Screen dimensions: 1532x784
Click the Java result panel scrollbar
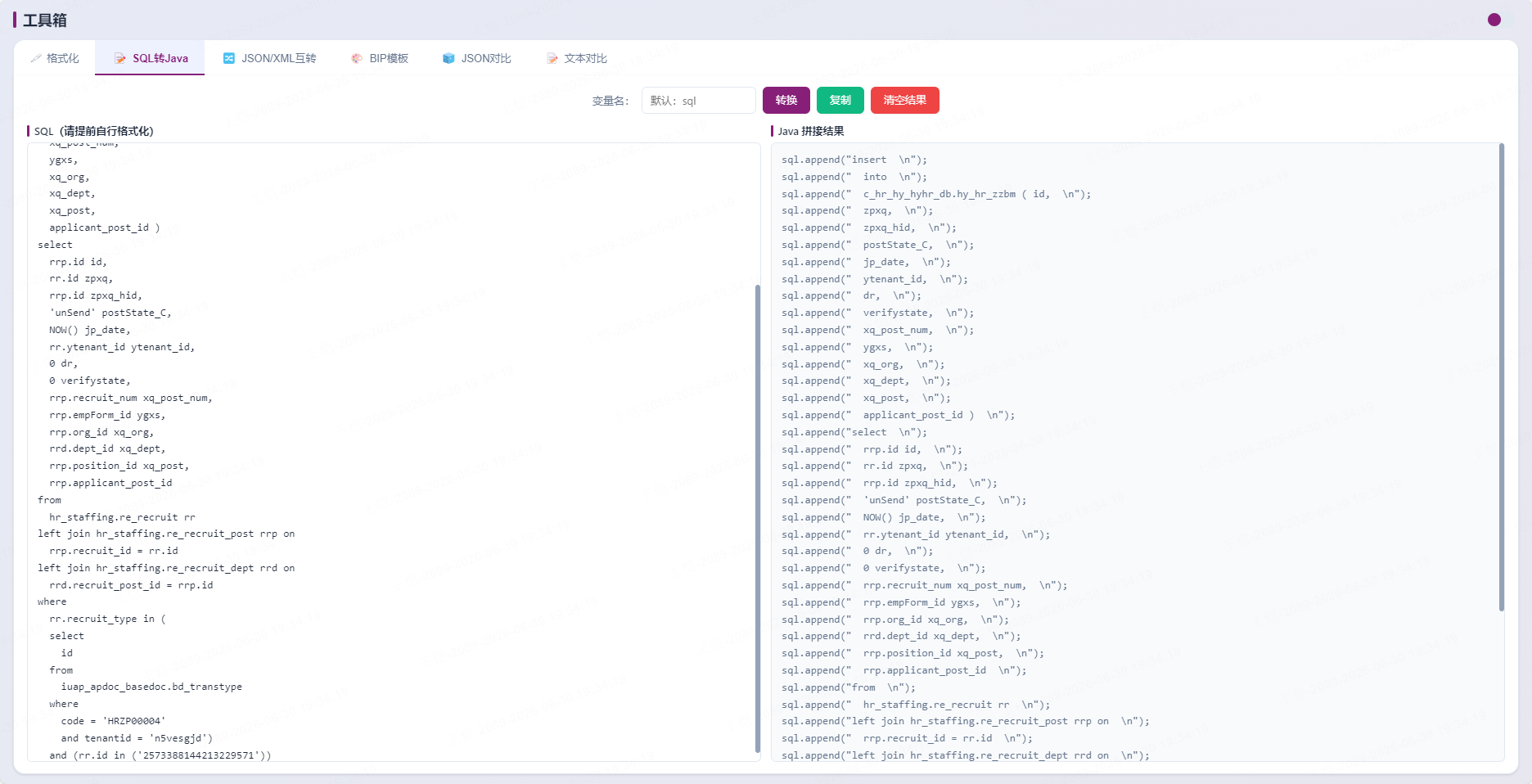tap(1502, 377)
